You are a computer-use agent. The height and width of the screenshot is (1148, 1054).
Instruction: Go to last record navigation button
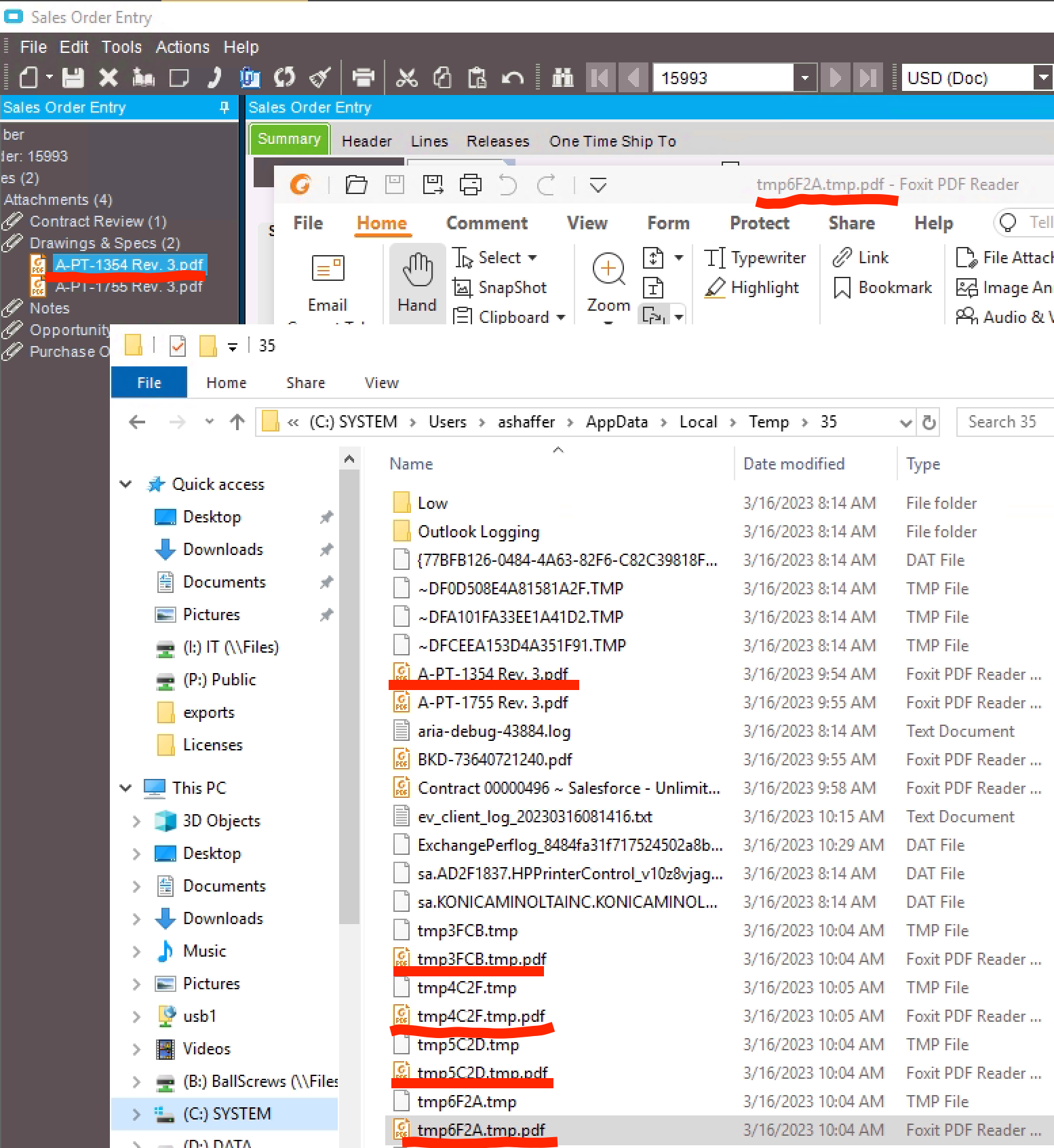(x=868, y=77)
